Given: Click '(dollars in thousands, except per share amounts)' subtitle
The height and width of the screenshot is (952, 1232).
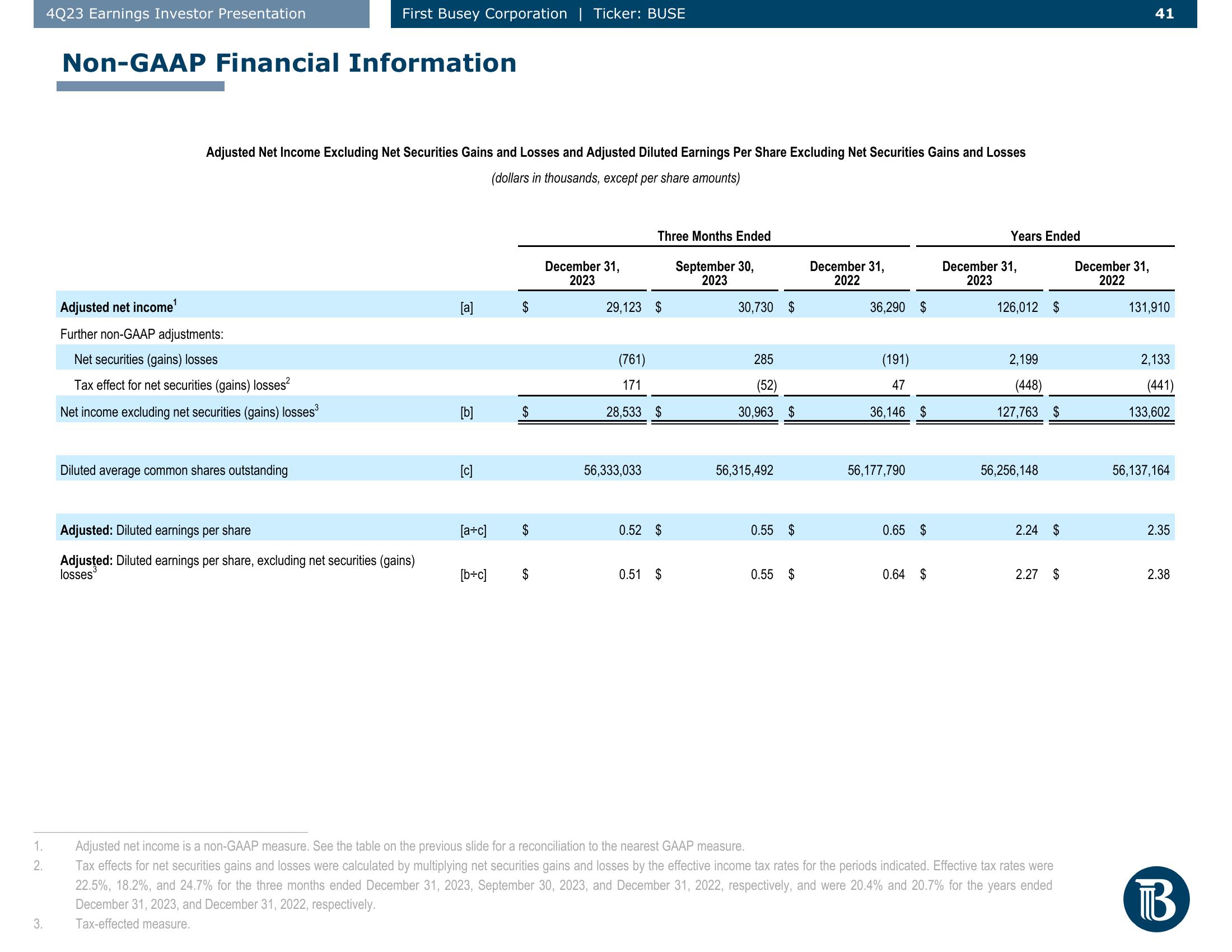Looking at the screenshot, I should tap(615, 178).
